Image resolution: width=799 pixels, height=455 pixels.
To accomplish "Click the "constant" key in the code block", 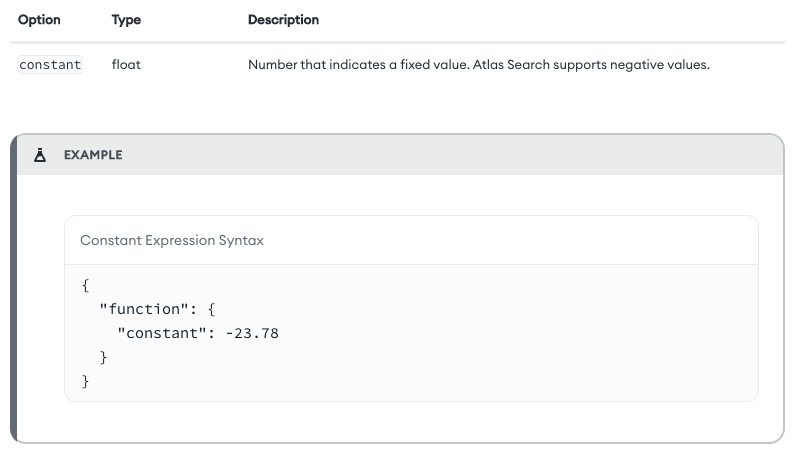I will (x=160, y=333).
